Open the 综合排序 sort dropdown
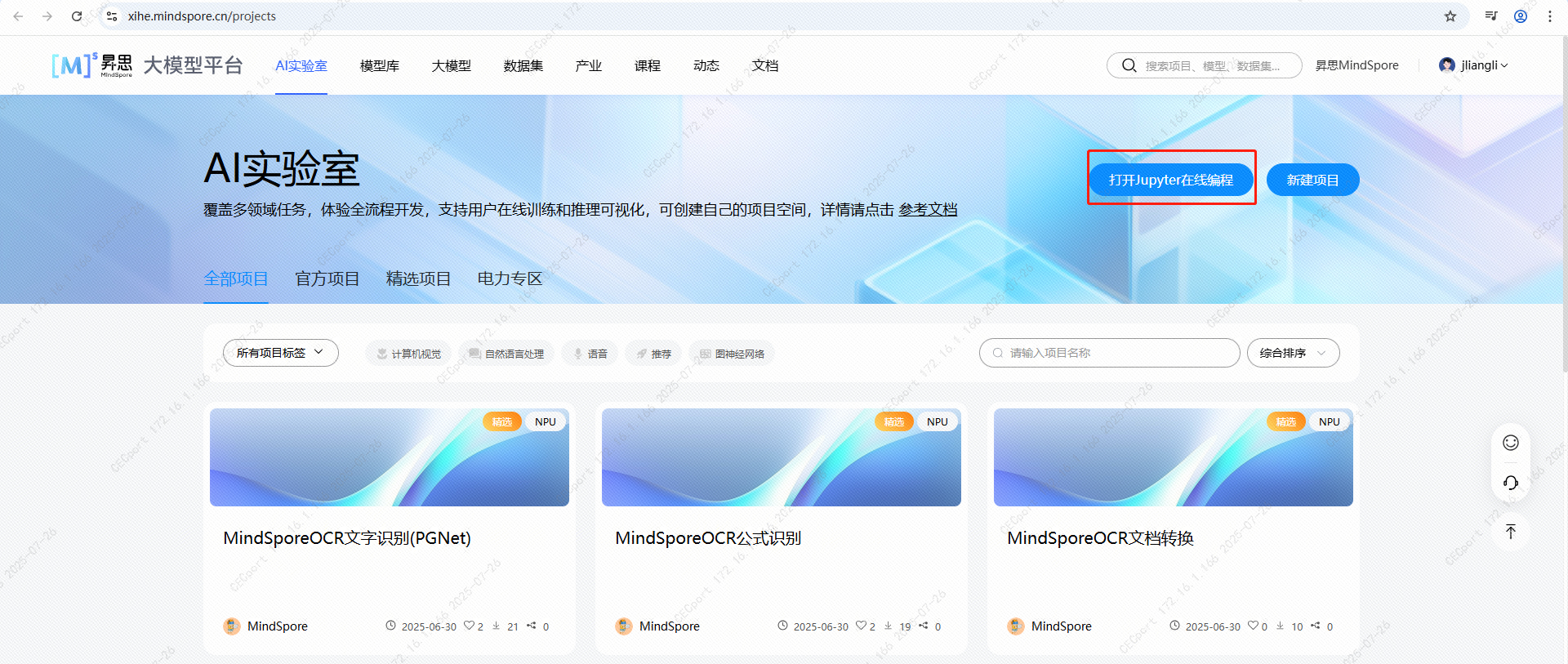 click(1294, 353)
